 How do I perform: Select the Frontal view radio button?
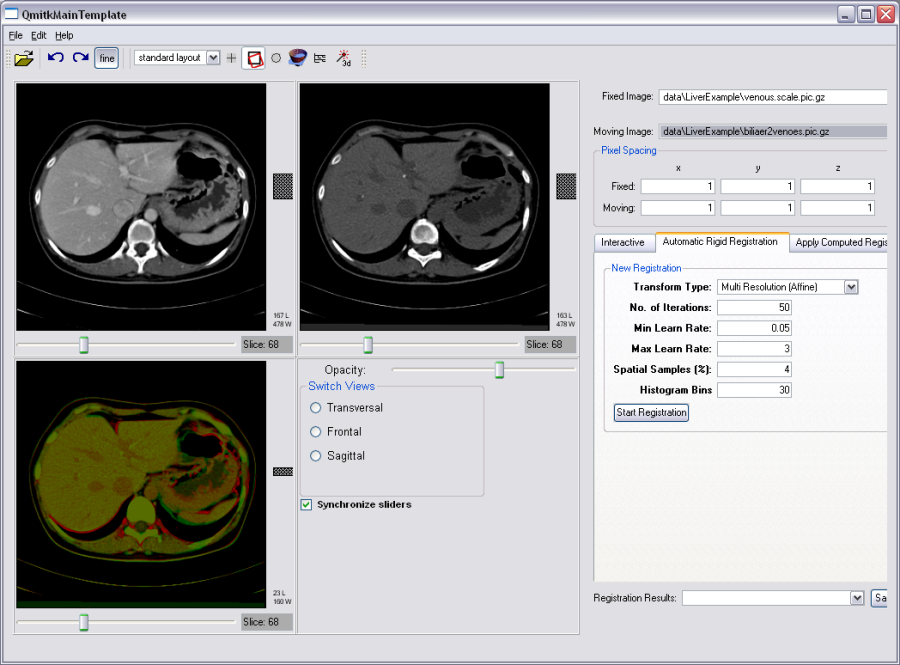tap(316, 432)
